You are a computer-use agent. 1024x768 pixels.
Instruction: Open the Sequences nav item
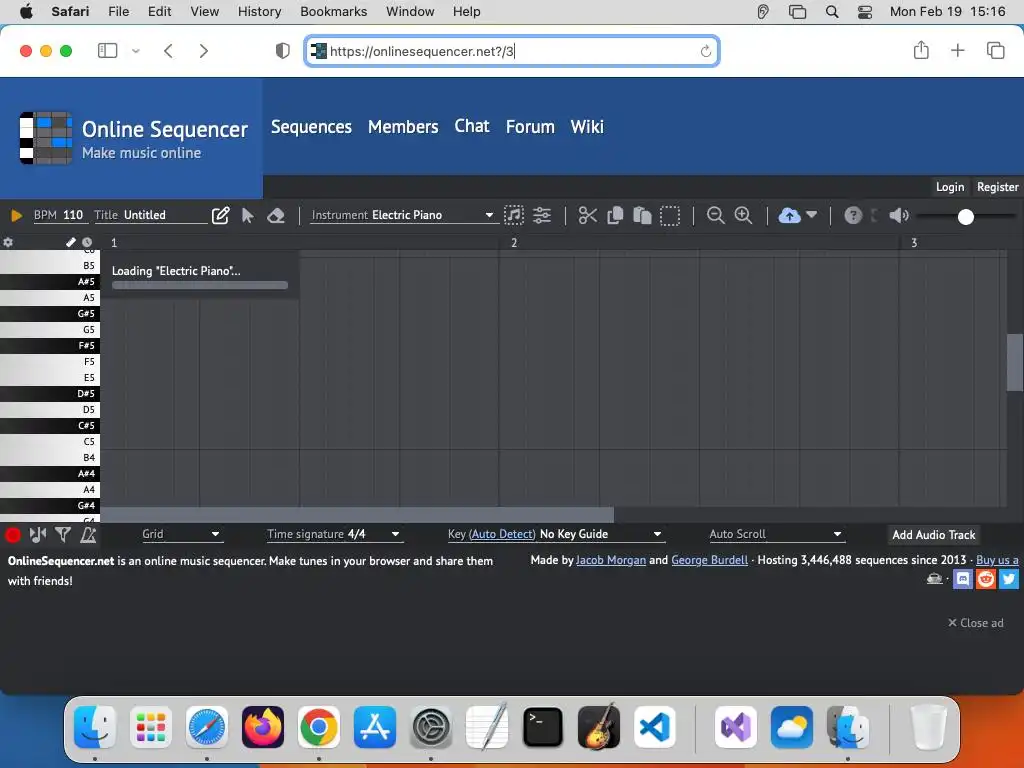pyautogui.click(x=311, y=127)
